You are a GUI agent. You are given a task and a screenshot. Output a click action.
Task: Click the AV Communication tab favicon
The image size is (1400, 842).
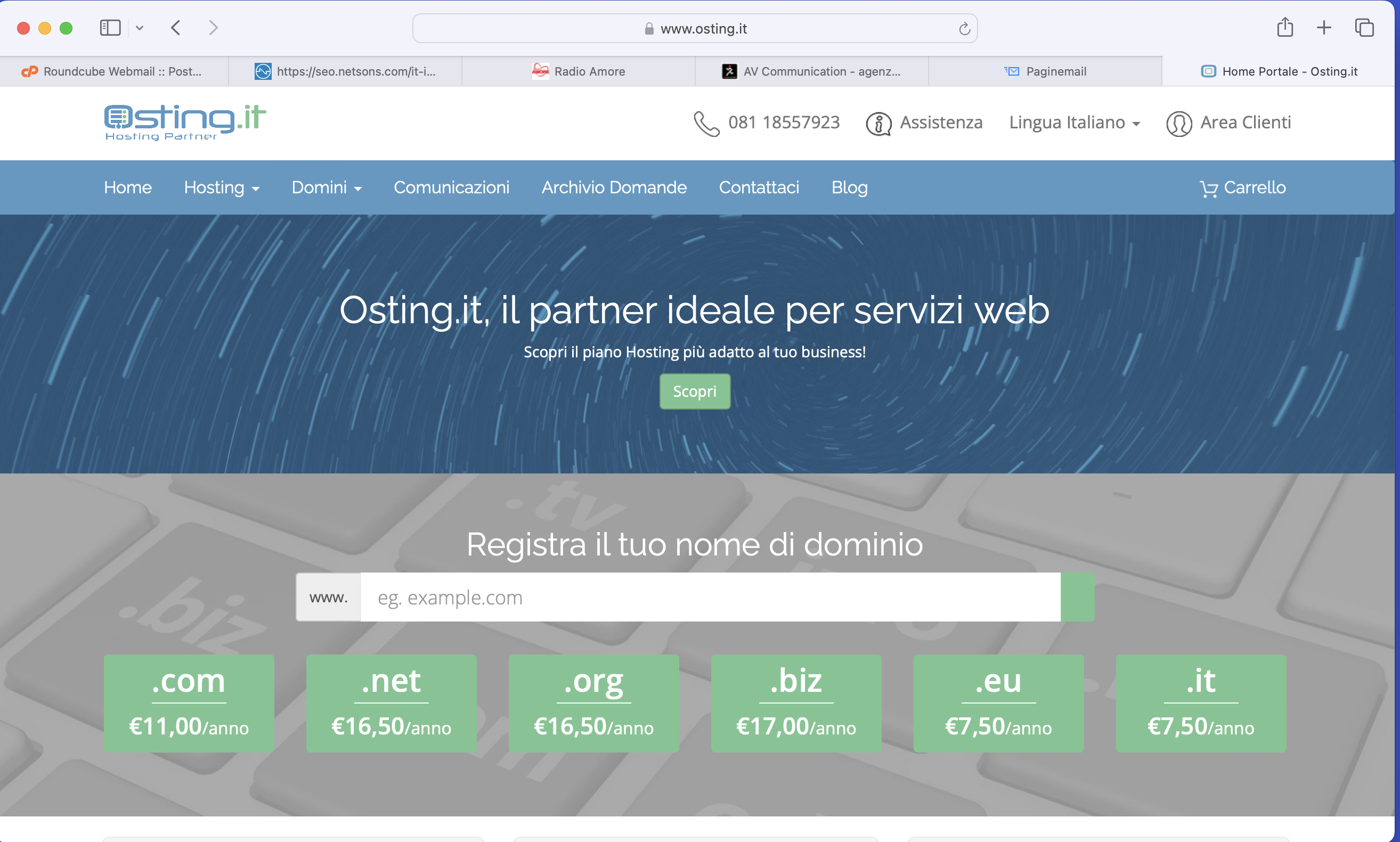point(729,71)
